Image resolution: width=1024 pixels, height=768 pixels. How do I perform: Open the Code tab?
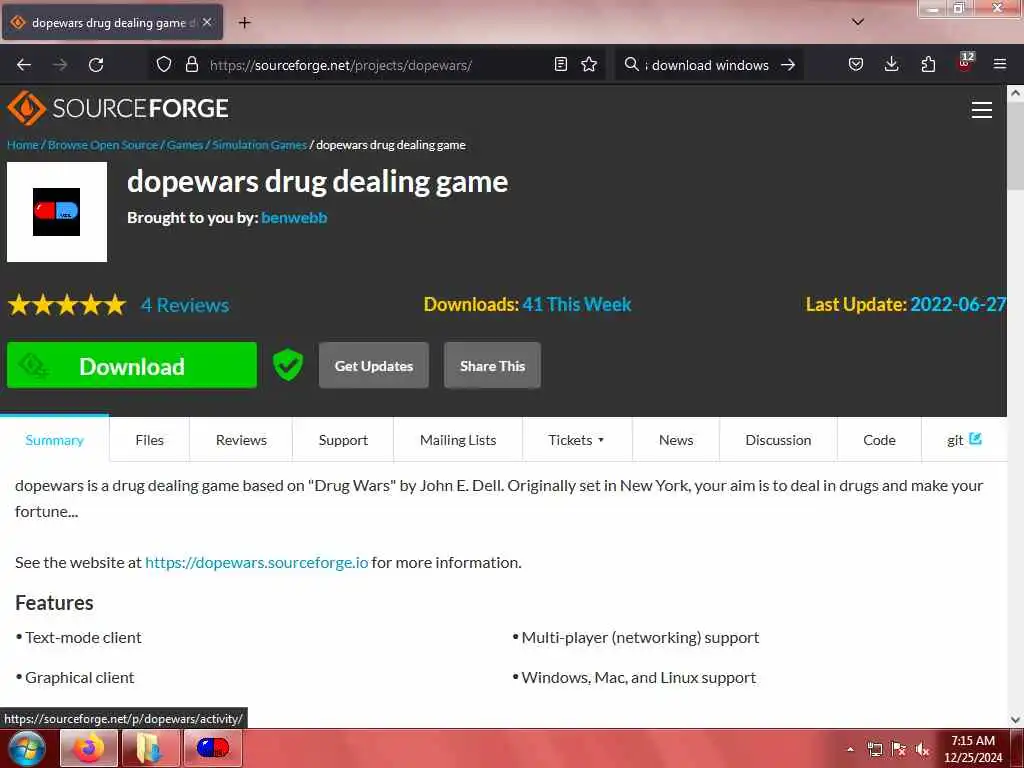pyautogui.click(x=879, y=440)
